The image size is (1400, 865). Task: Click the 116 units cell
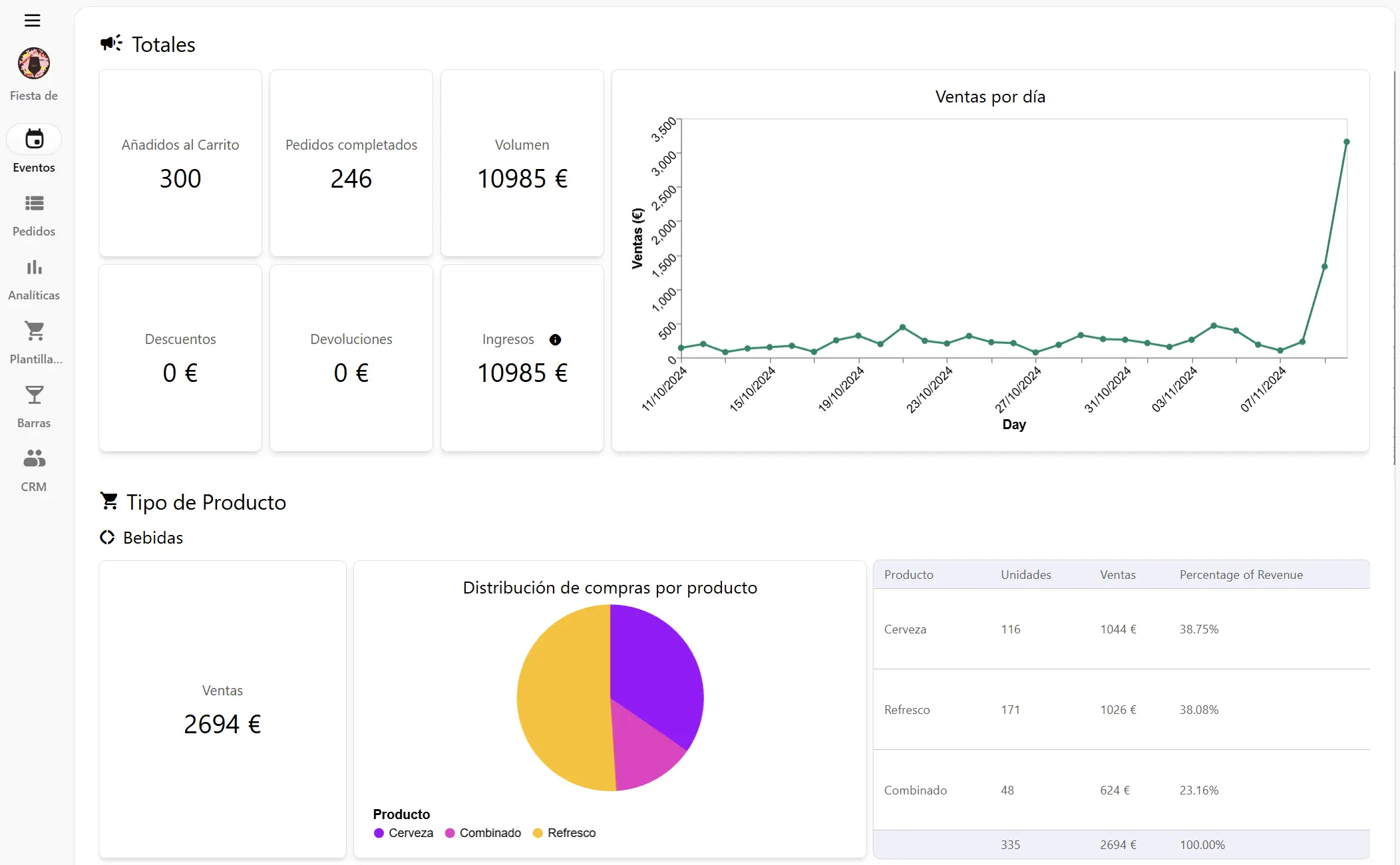1010,629
